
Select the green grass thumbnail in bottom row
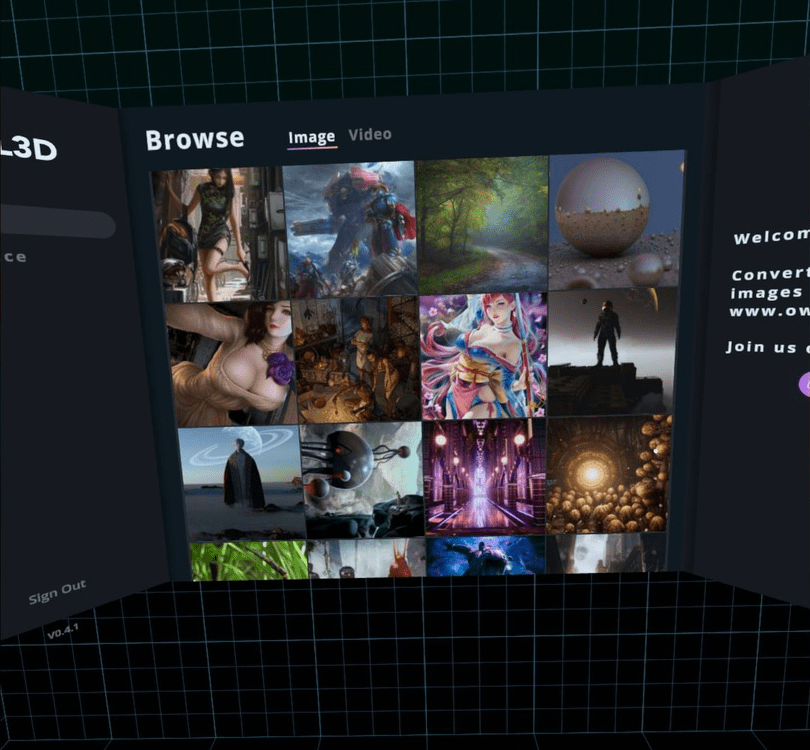(249, 560)
